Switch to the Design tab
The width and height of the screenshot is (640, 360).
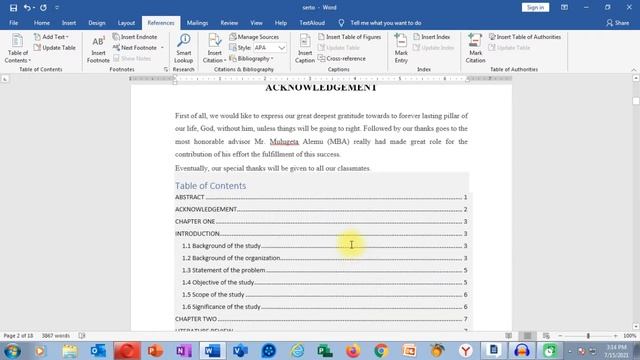(97, 23)
